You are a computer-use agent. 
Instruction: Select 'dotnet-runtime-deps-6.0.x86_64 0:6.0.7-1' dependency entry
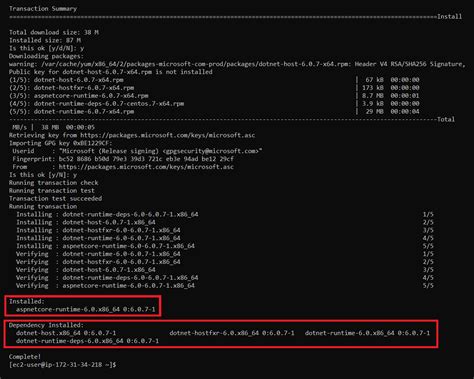[87, 341]
